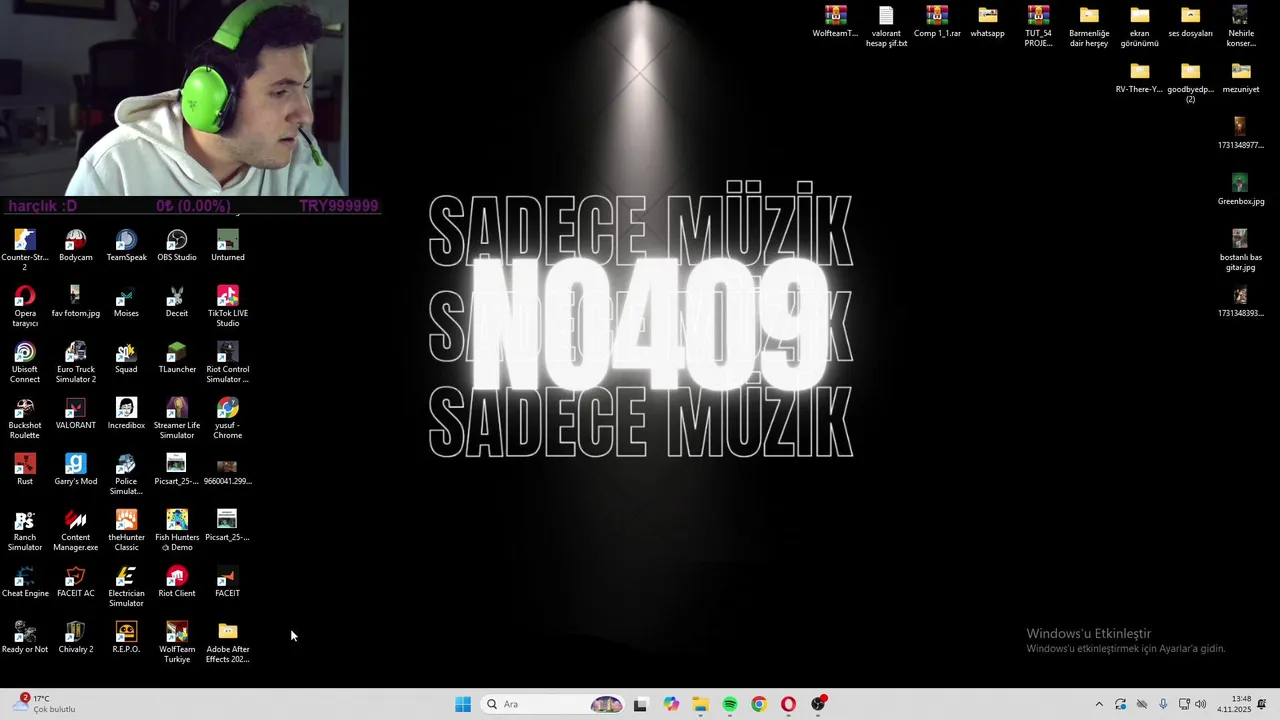1280x720 pixels.
Task: Select the Squad desktop icon
Action: [x=126, y=358]
